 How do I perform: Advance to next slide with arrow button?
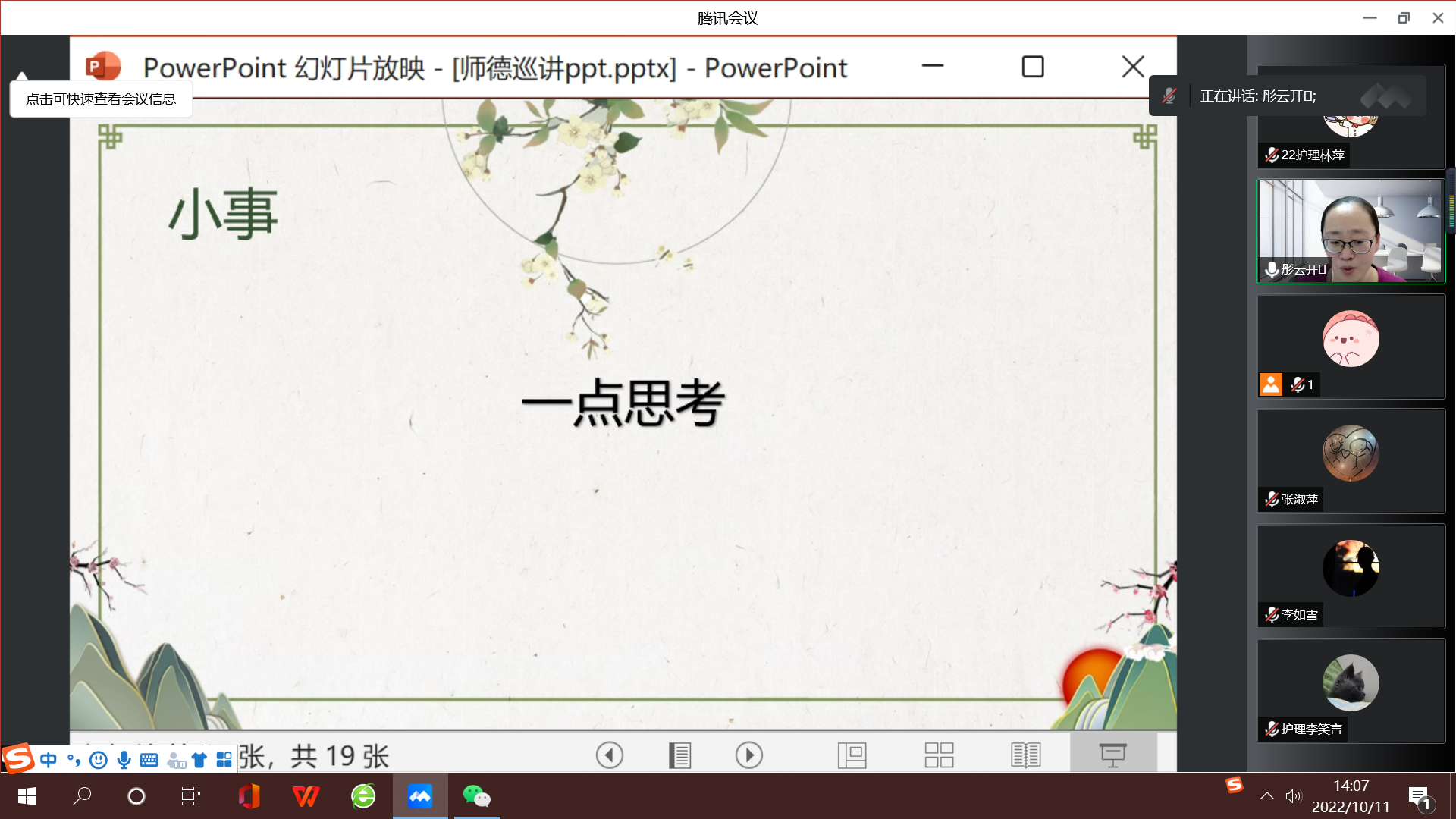748,755
